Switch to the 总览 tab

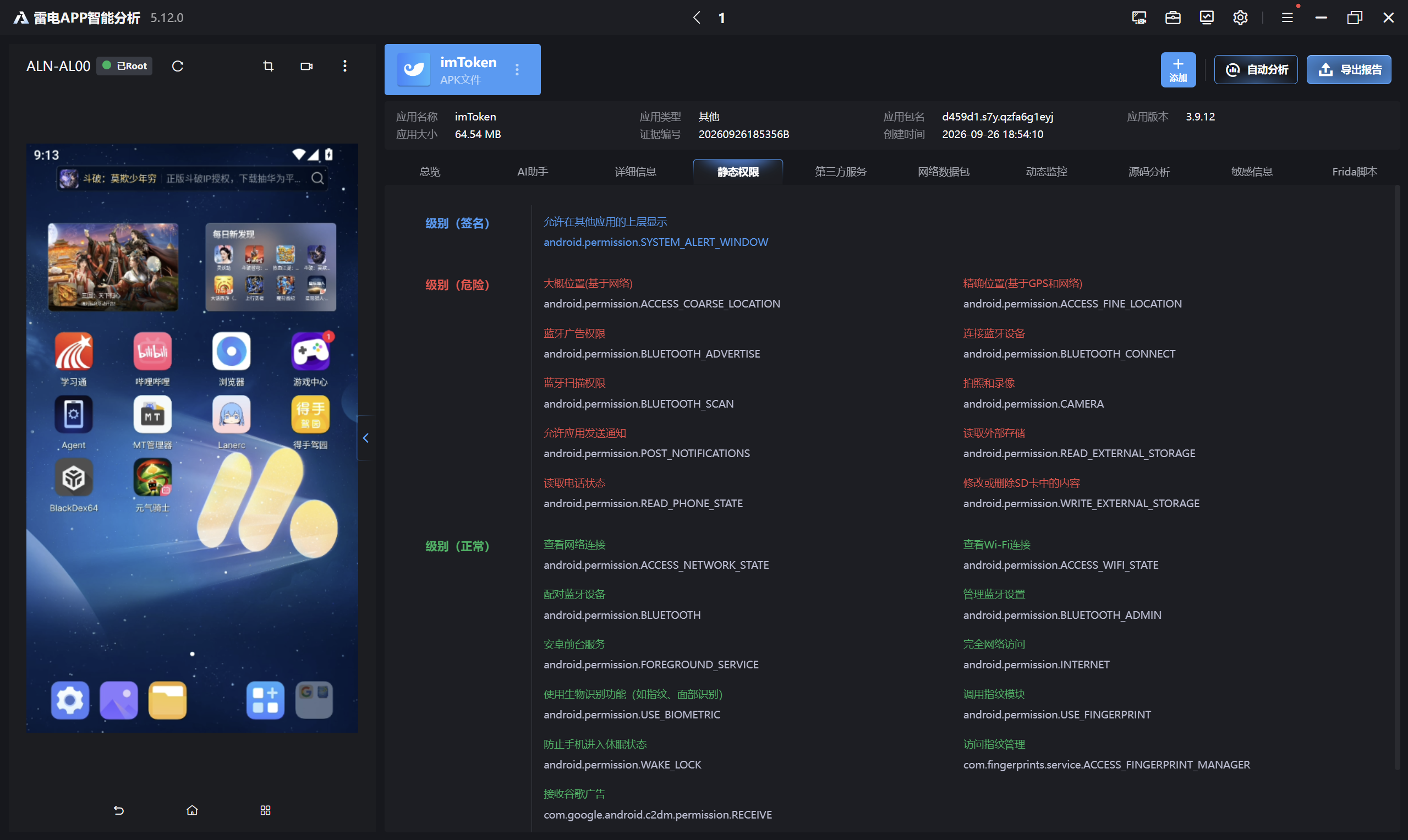(x=430, y=172)
